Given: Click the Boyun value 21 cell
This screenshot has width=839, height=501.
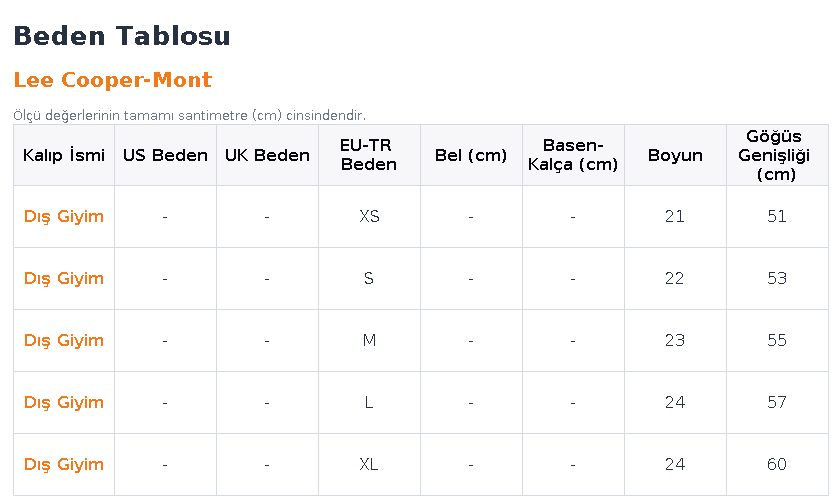Looking at the screenshot, I should 675,217.
